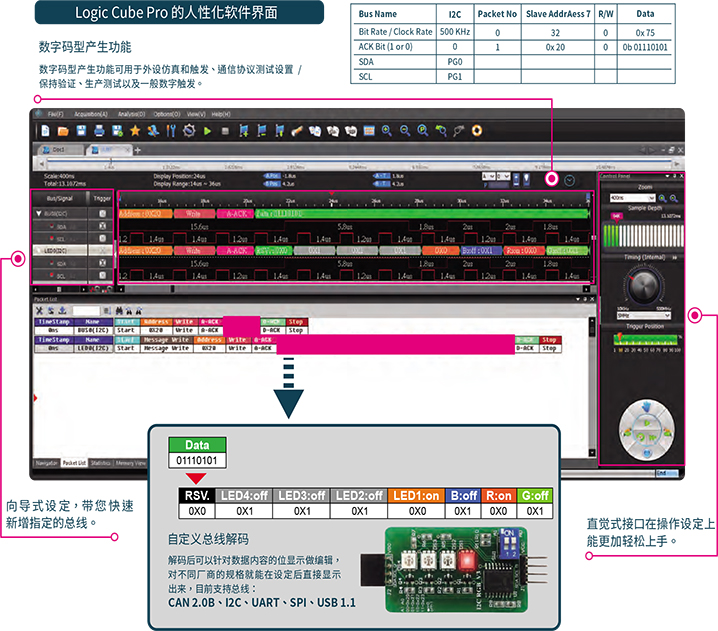Image resolution: width=718 pixels, height=631 pixels.
Task: Open the Options(O) menu
Action: (167, 114)
